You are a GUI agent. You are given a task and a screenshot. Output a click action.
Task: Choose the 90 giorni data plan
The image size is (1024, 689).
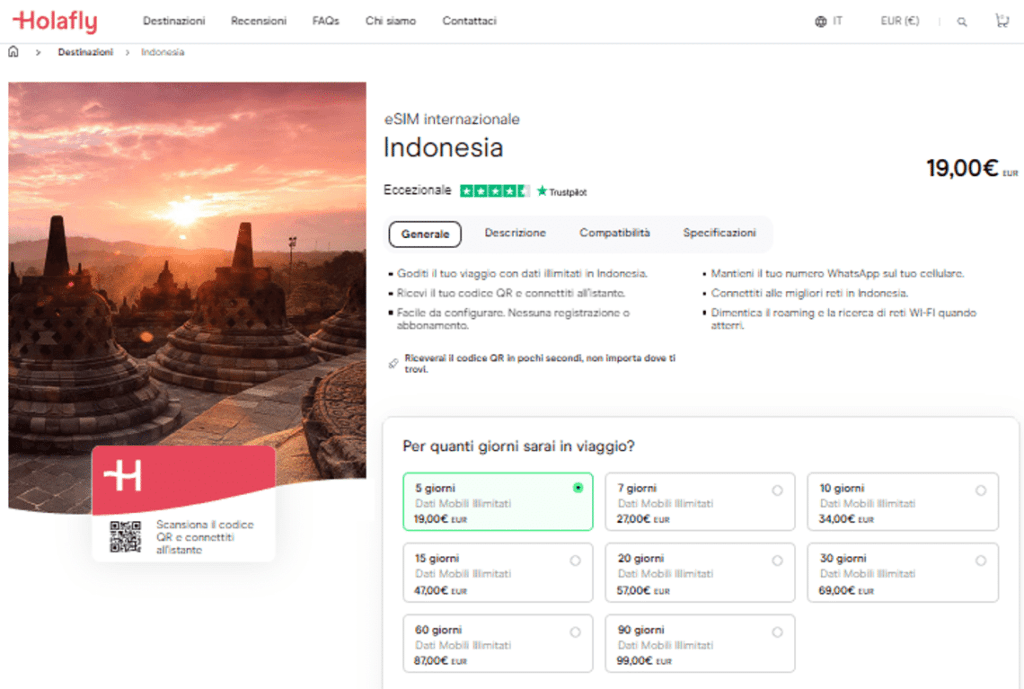[x=700, y=643]
